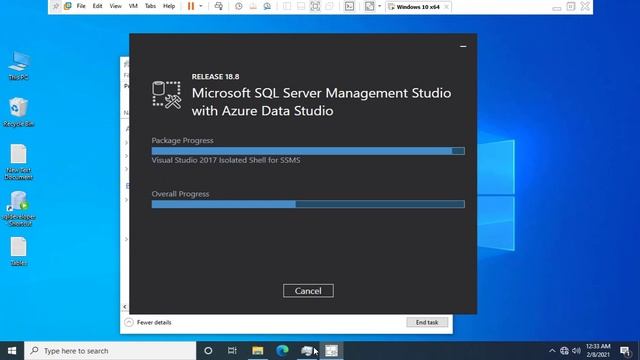The image size is (640, 360).
Task: Click Fewer details in Task Manager
Action: [148, 322]
